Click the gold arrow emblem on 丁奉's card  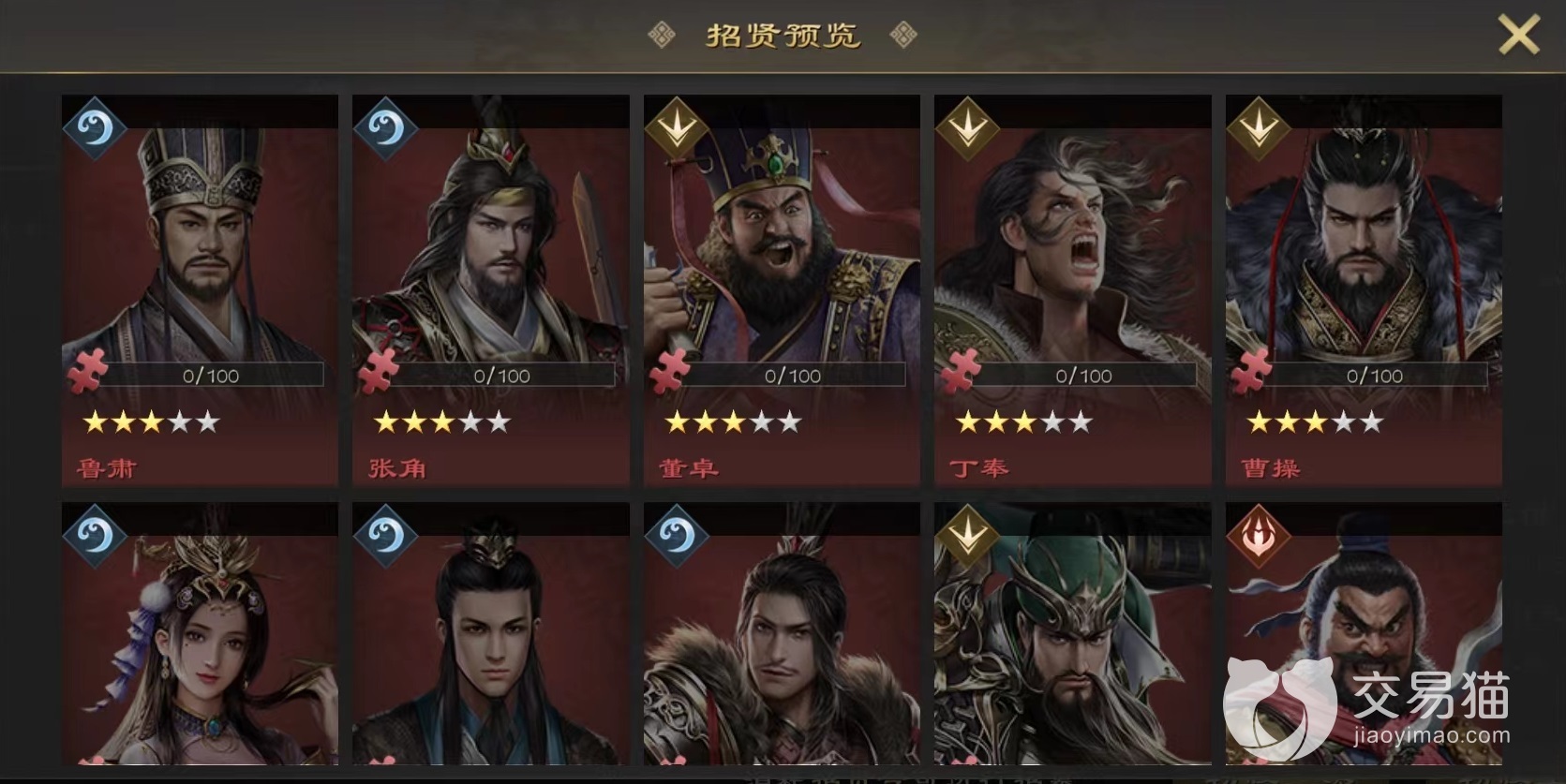967,127
